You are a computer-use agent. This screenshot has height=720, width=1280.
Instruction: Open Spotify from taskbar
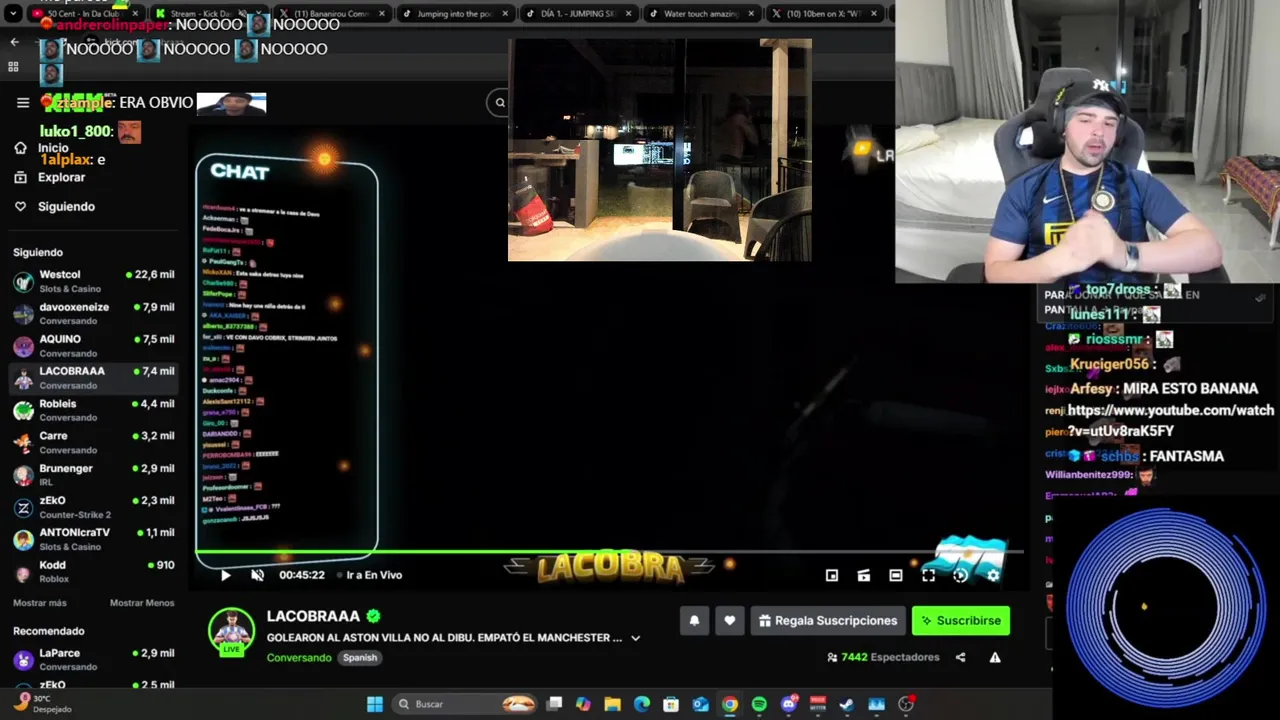tap(759, 704)
